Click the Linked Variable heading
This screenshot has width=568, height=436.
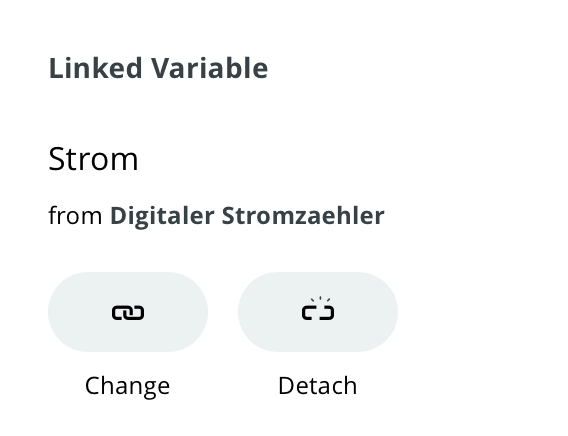158,68
